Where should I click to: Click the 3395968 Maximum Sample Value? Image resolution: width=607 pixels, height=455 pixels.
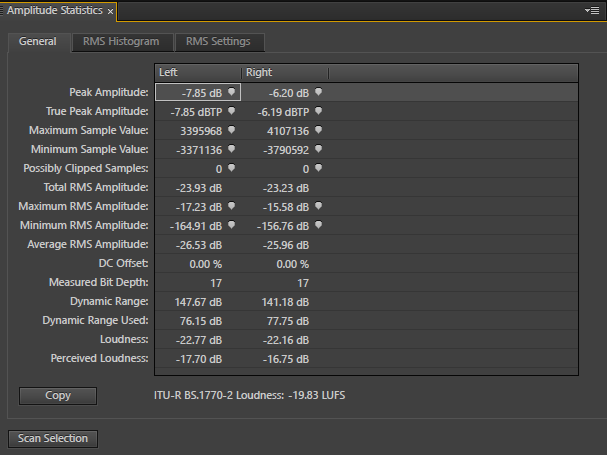click(x=201, y=131)
